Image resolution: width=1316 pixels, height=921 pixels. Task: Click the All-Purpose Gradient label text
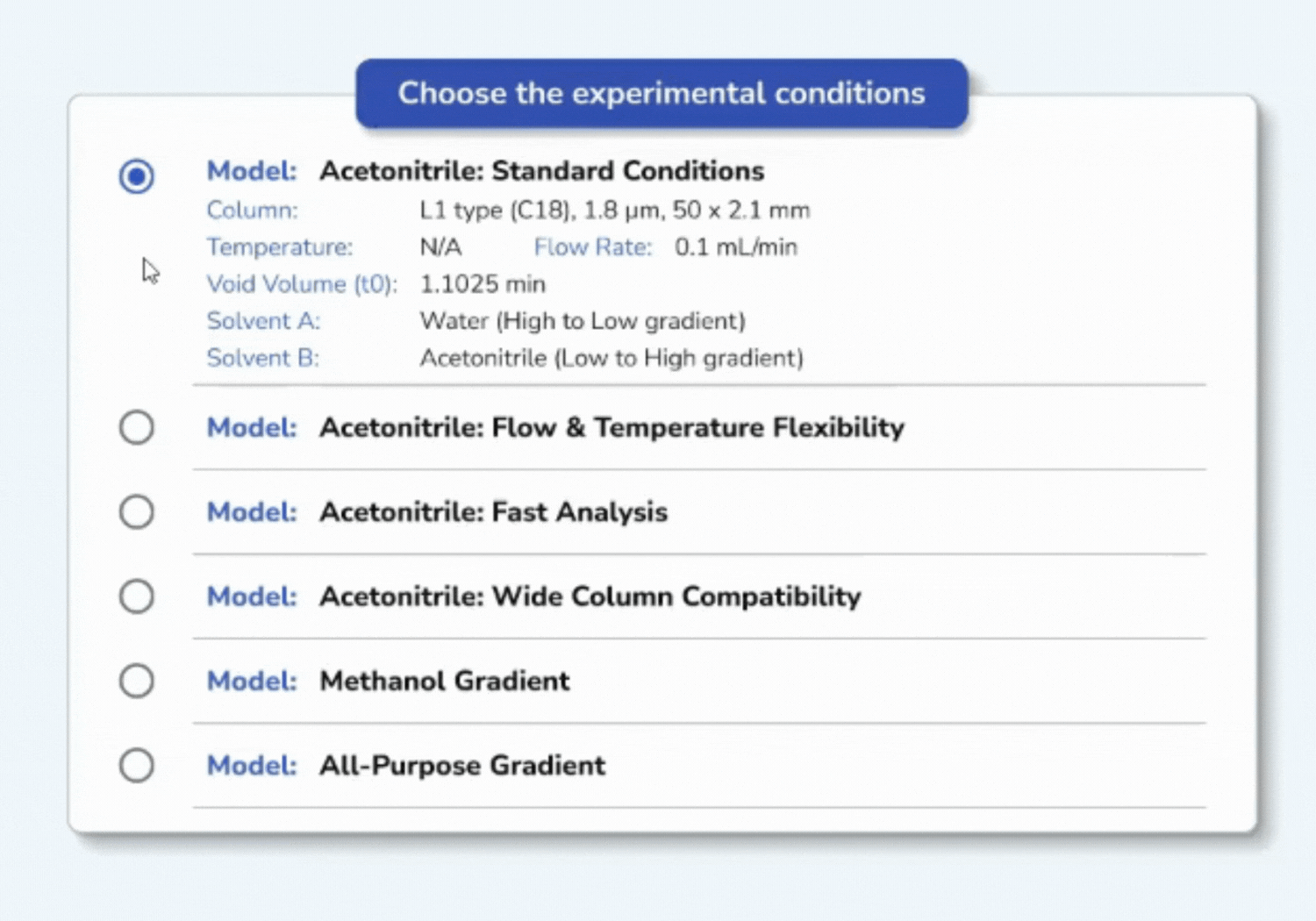click(462, 764)
